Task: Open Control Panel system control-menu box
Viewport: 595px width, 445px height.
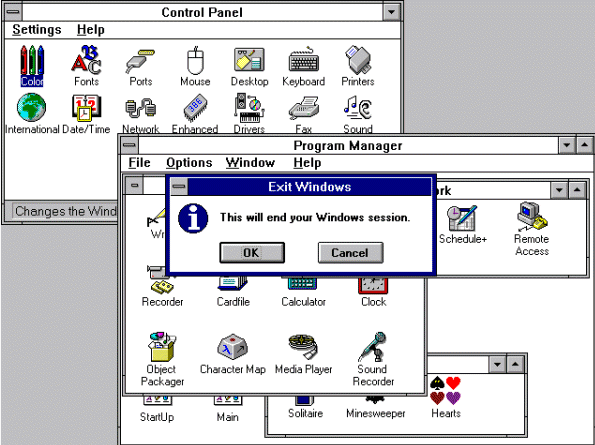Action: pos(13,12)
